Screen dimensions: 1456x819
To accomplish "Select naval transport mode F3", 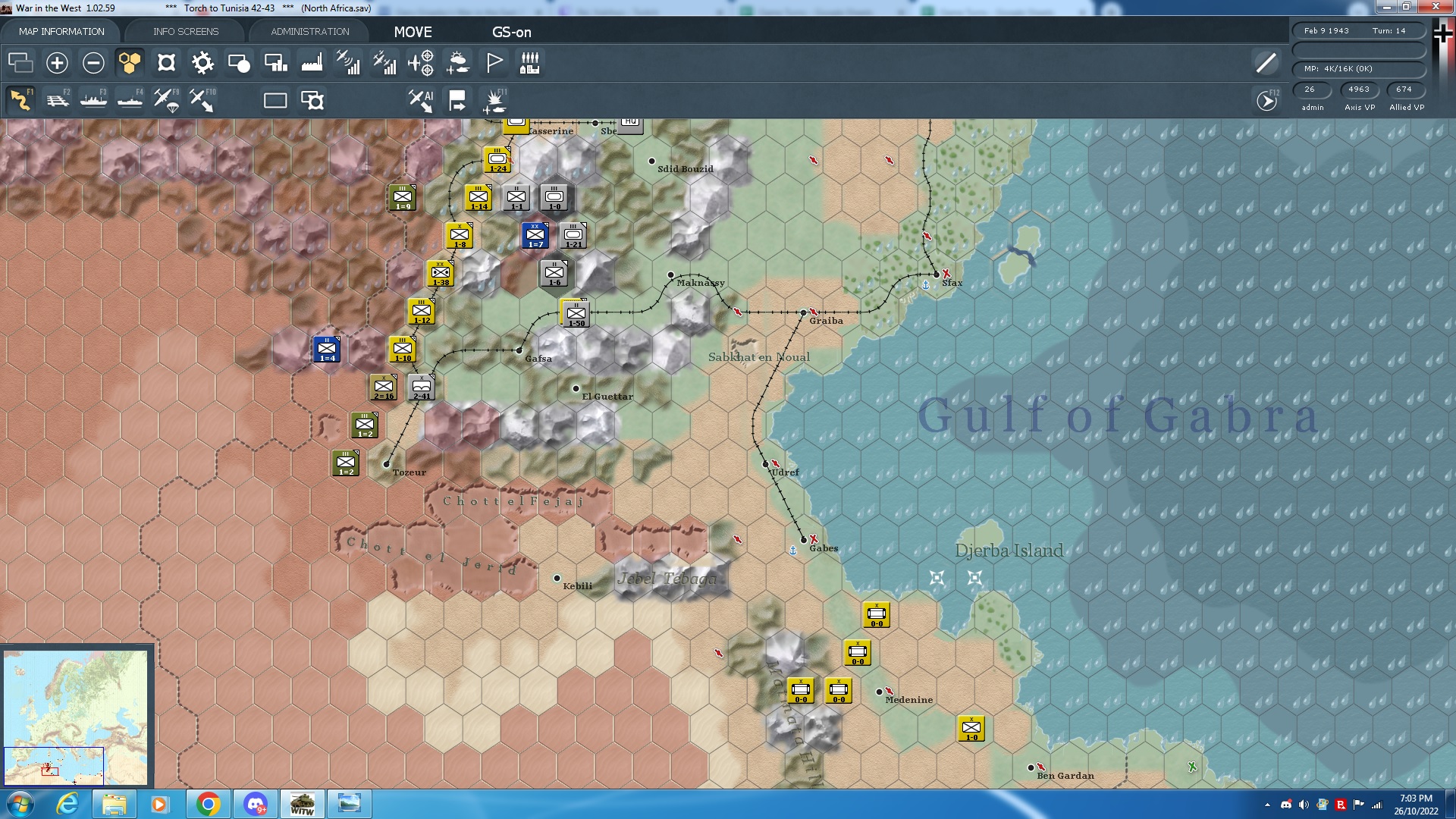I will [94, 99].
